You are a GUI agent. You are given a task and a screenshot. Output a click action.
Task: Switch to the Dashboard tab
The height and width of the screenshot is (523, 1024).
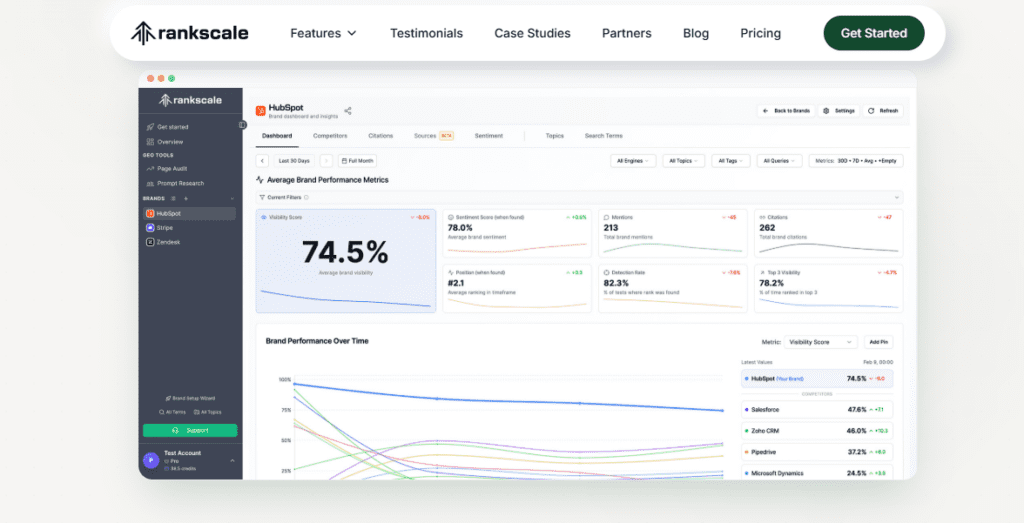[x=277, y=136]
